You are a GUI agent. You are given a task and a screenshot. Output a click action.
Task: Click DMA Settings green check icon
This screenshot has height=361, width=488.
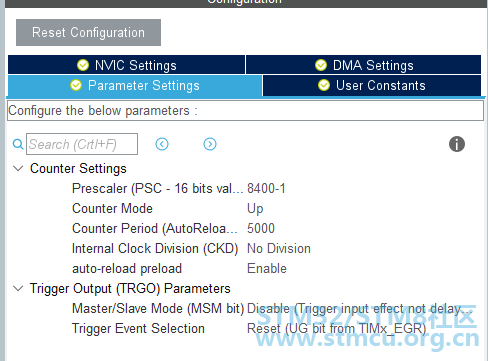pos(321,65)
